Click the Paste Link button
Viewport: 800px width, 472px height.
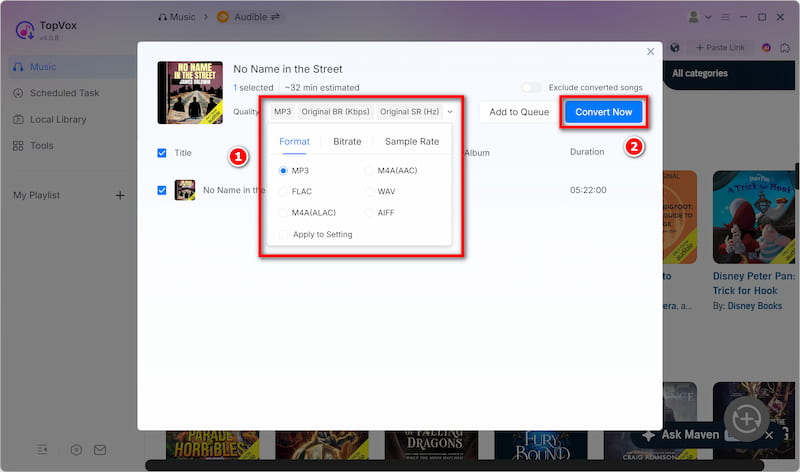coord(720,47)
